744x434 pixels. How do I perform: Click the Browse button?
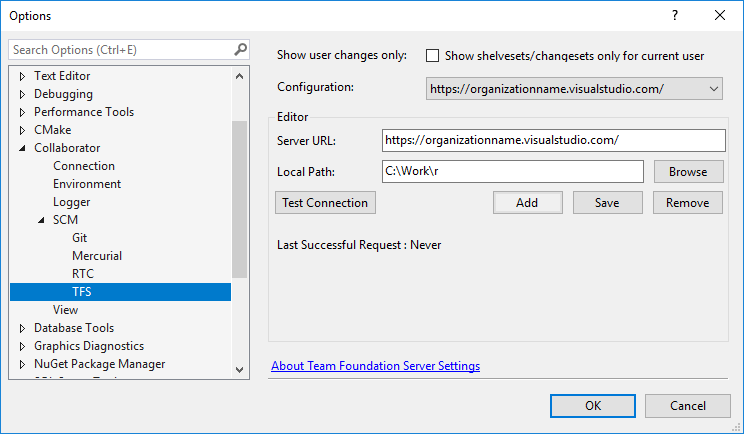688,172
